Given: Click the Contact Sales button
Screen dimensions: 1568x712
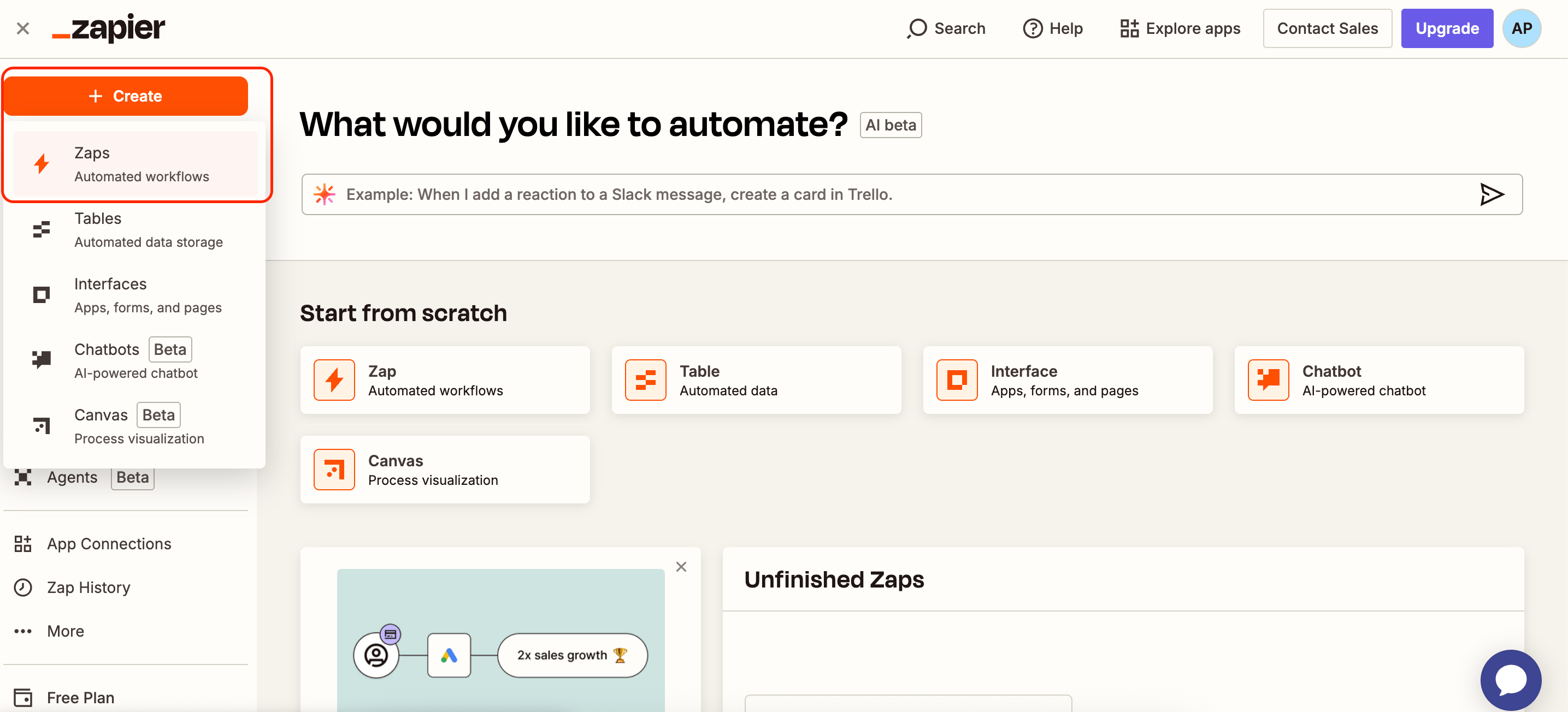Looking at the screenshot, I should pos(1327,28).
